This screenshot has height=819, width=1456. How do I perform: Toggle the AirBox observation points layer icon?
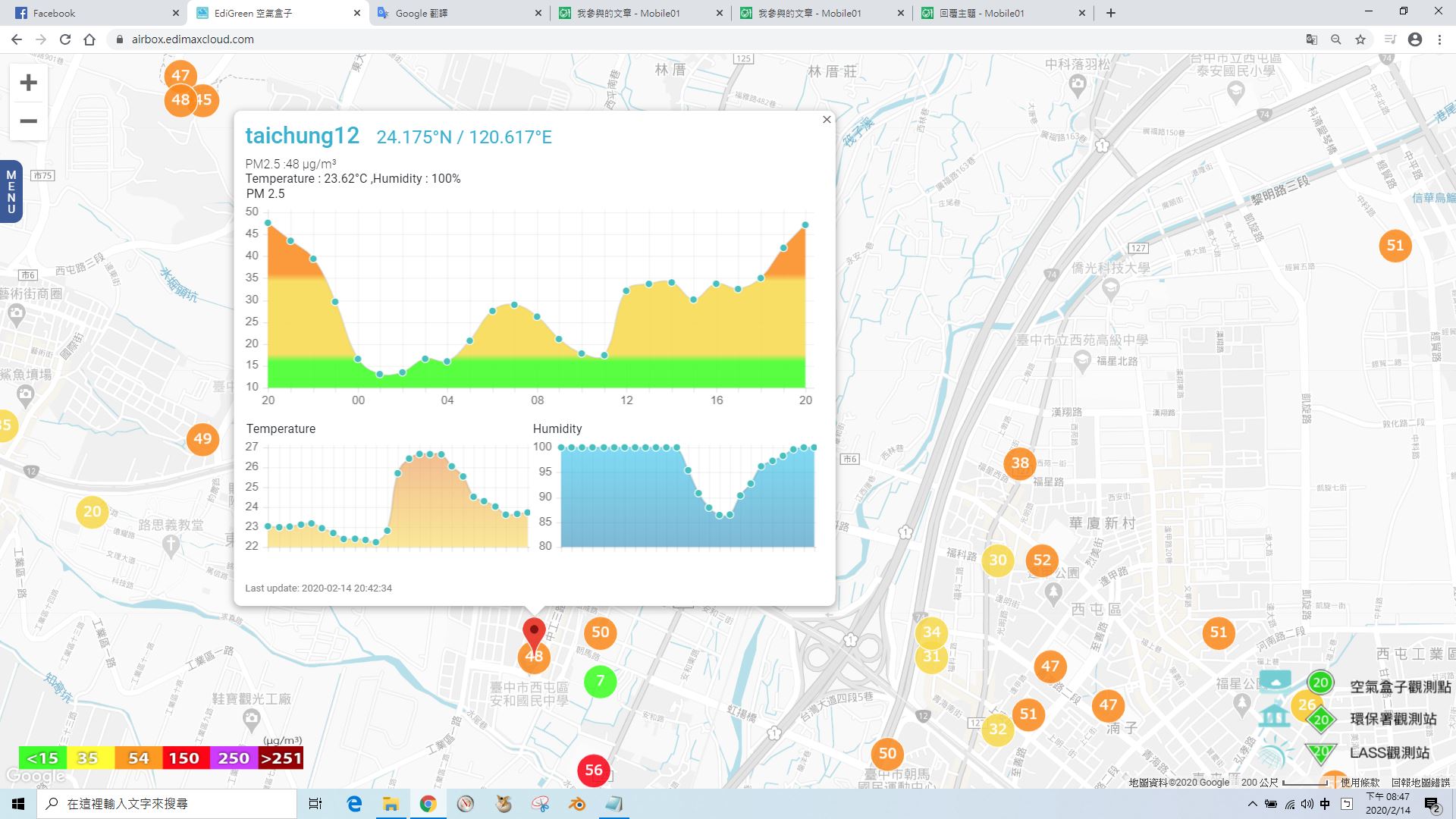coord(1275,682)
